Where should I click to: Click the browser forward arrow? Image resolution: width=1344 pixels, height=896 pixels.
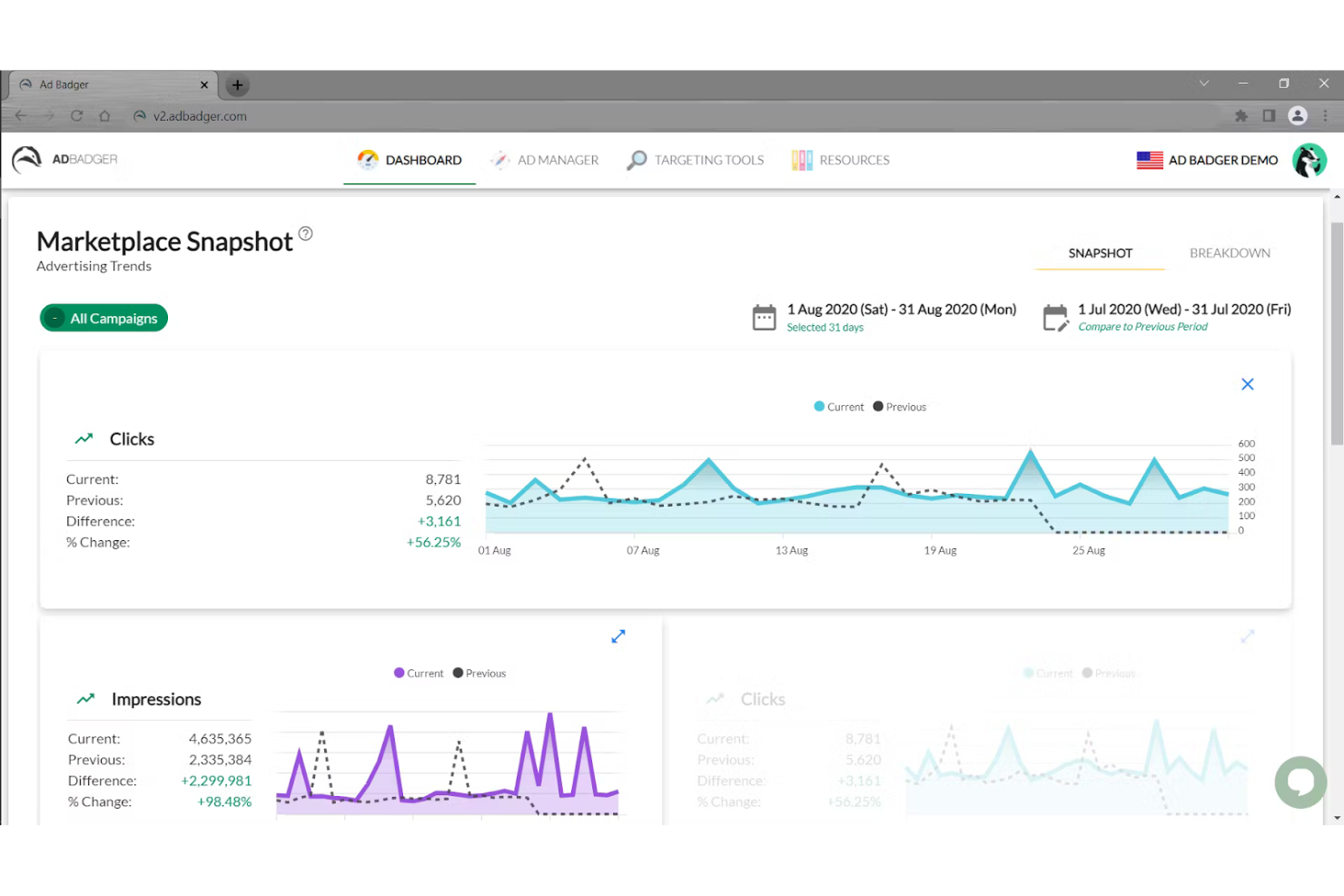pos(49,116)
